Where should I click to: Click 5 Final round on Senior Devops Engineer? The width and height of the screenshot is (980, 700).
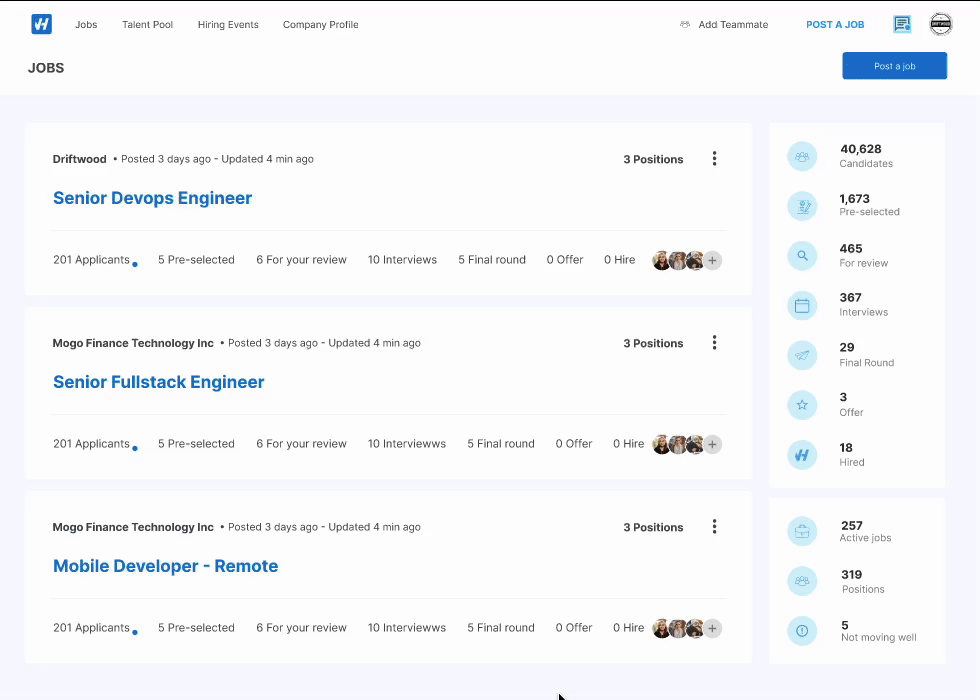click(492, 259)
